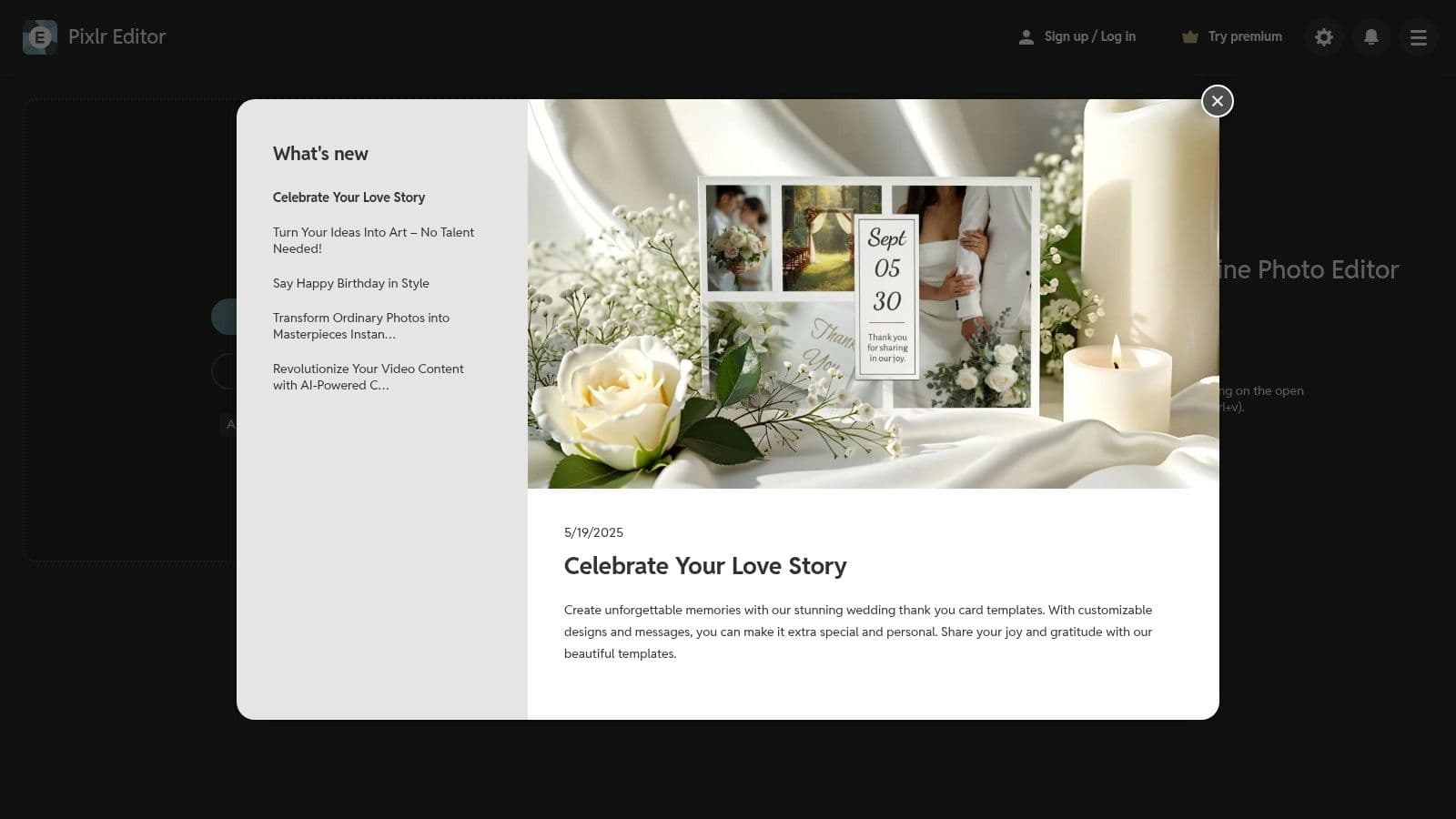
Task: Open 'Turn Your Ideas Into Art' entry
Action: point(373,240)
